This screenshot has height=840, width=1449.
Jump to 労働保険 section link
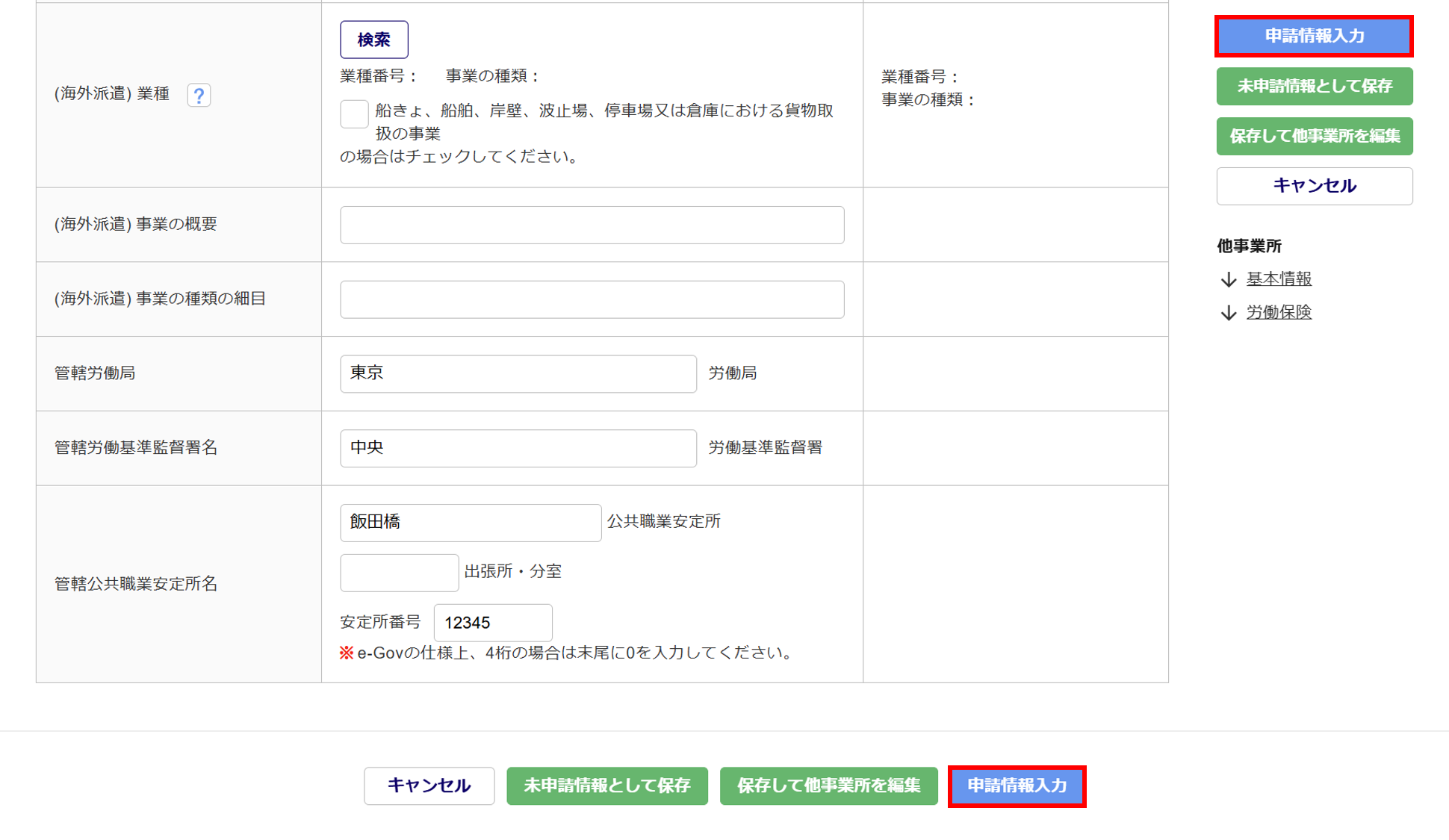1279,312
